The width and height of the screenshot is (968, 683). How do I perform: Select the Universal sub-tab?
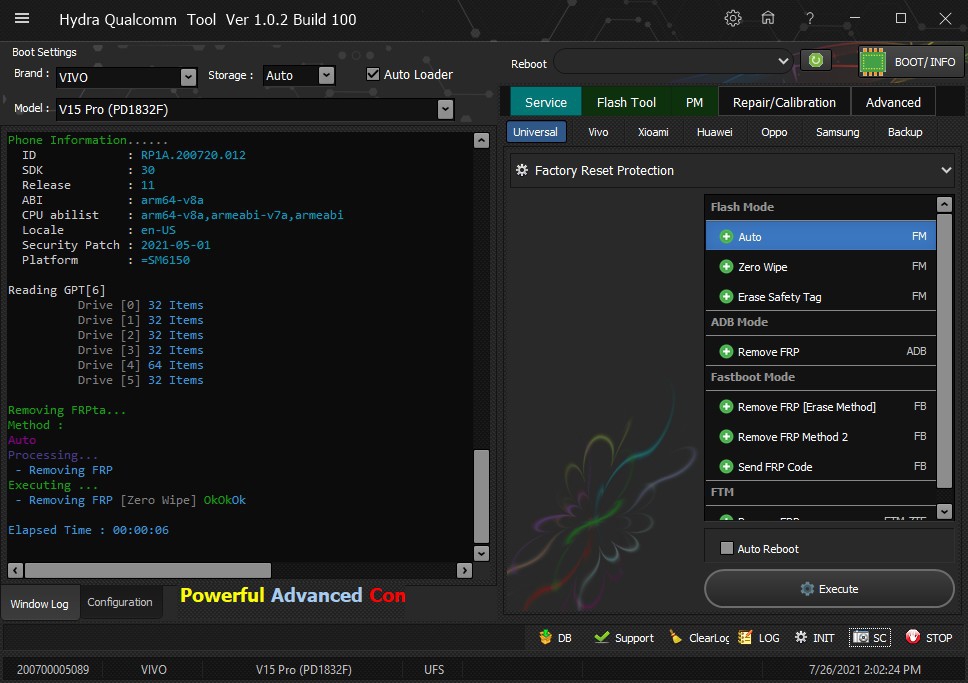[x=535, y=132]
